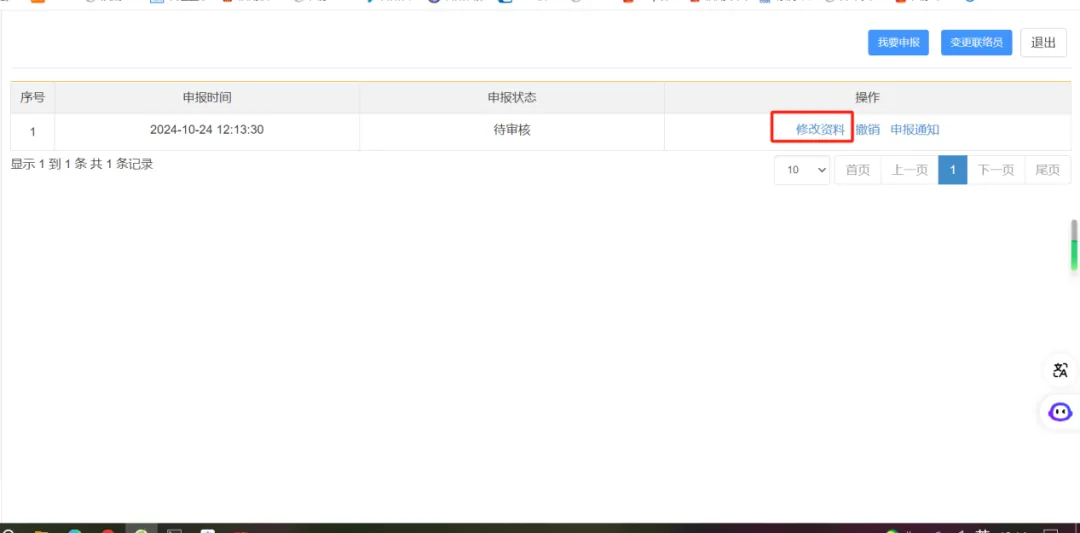1080x533 pixels.
Task: Click the green vertical scrollbar handle
Action: (1074, 245)
